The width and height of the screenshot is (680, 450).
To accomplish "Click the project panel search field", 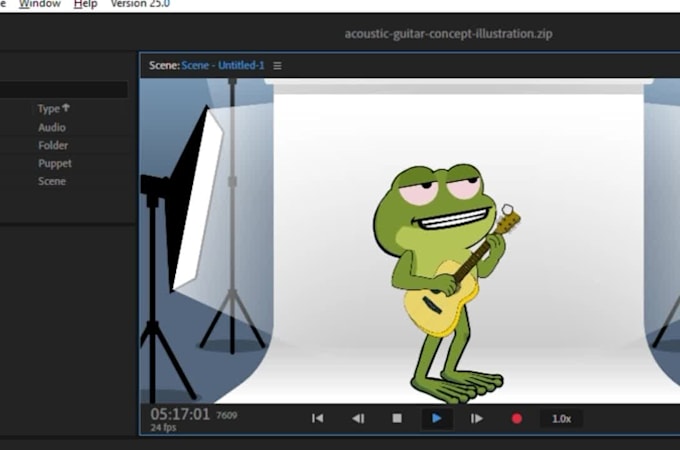I will point(64,89).
